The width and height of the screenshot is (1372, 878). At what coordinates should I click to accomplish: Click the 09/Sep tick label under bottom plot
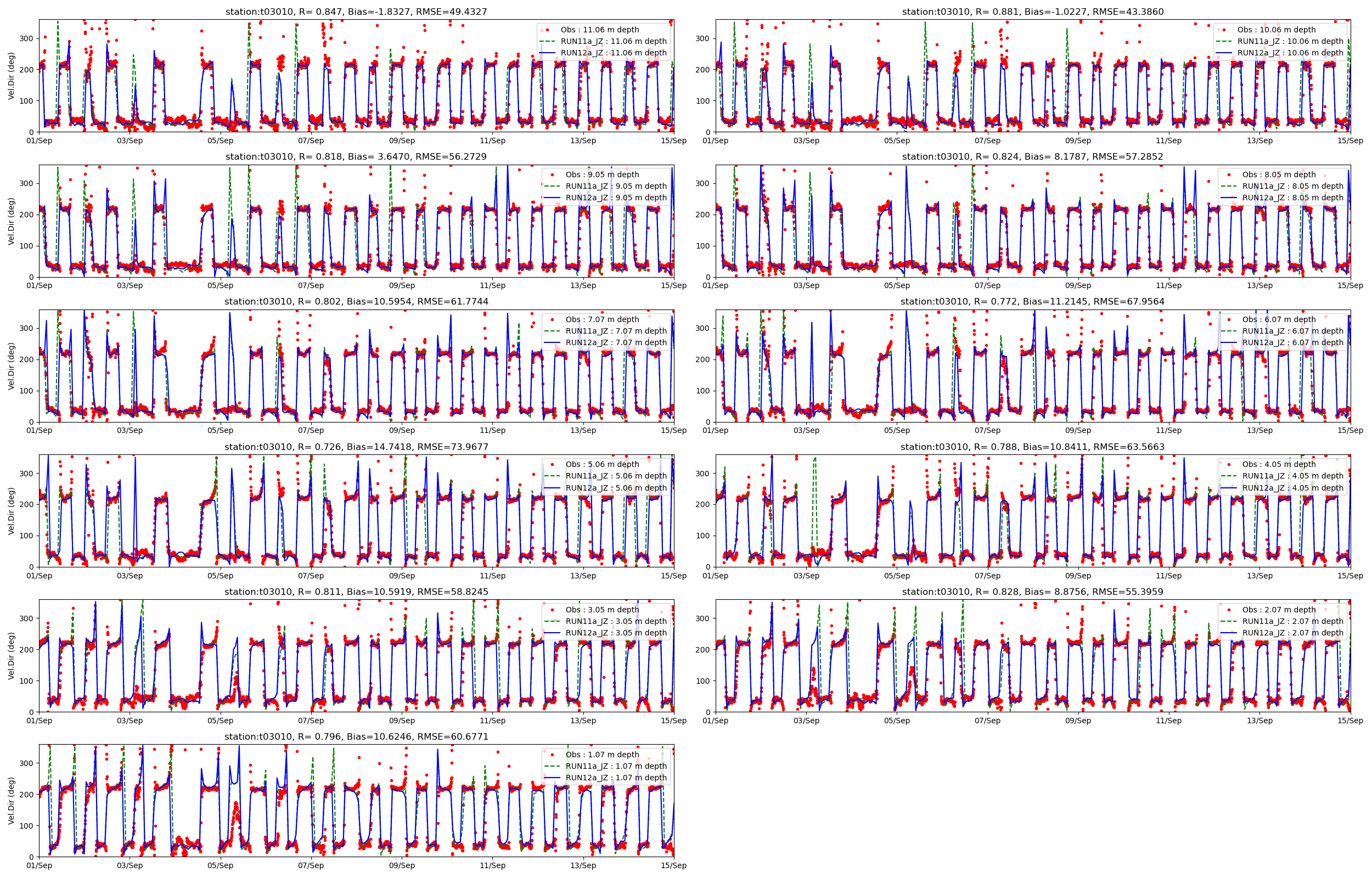coord(401,865)
